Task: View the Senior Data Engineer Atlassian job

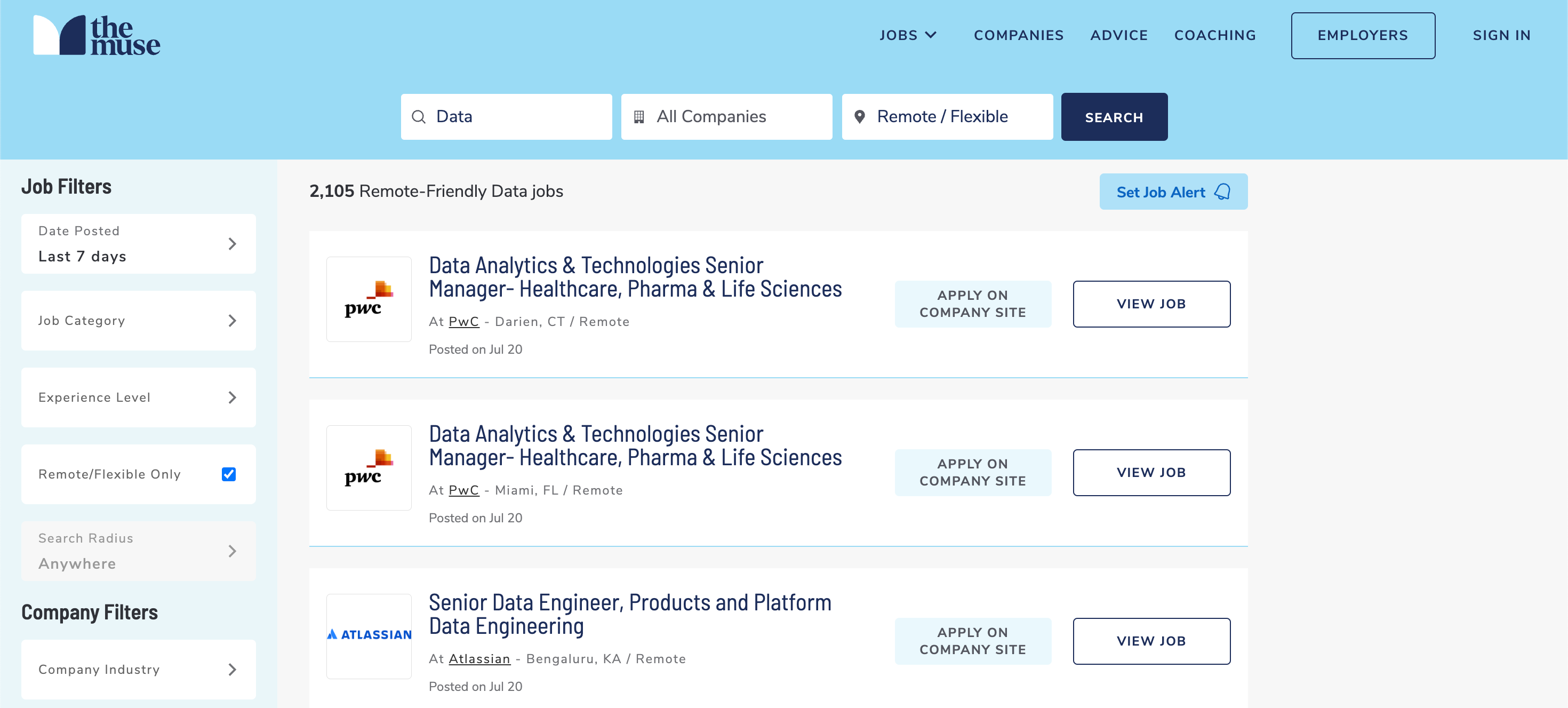Action: click(x=1151, y=641)
